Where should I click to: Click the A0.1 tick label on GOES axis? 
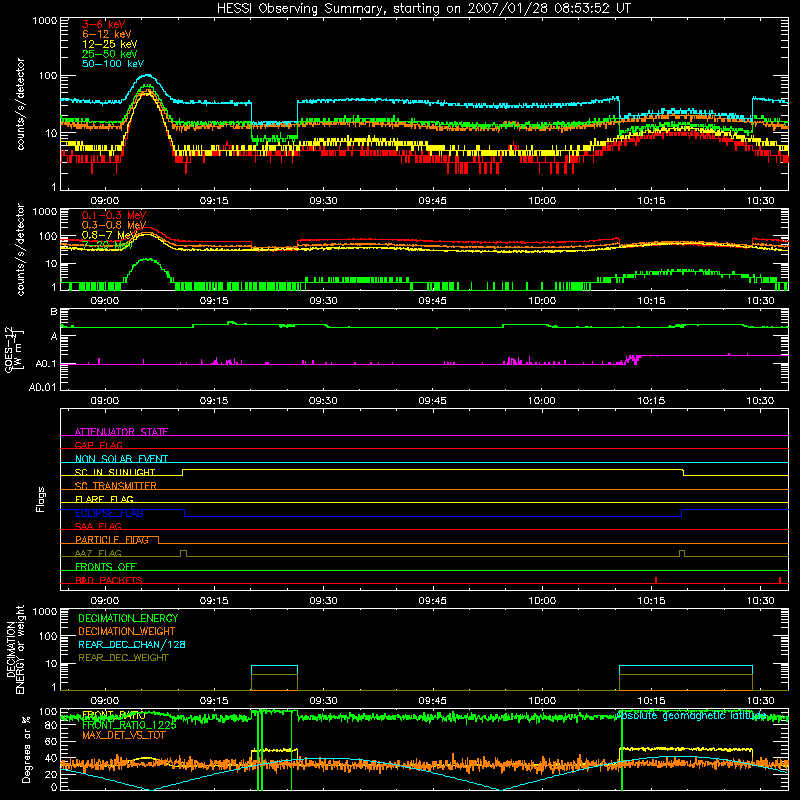tap(46, 364)
